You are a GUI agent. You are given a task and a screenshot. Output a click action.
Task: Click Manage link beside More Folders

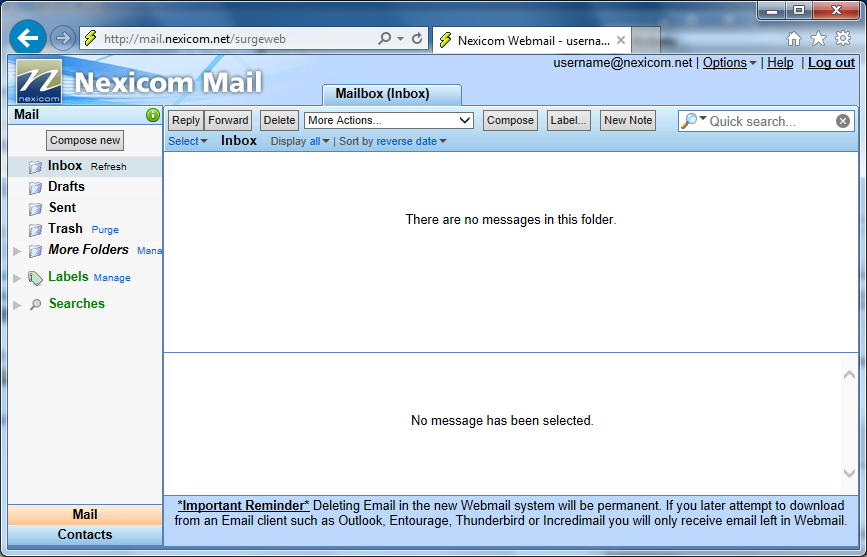click(x=149, y=251)
